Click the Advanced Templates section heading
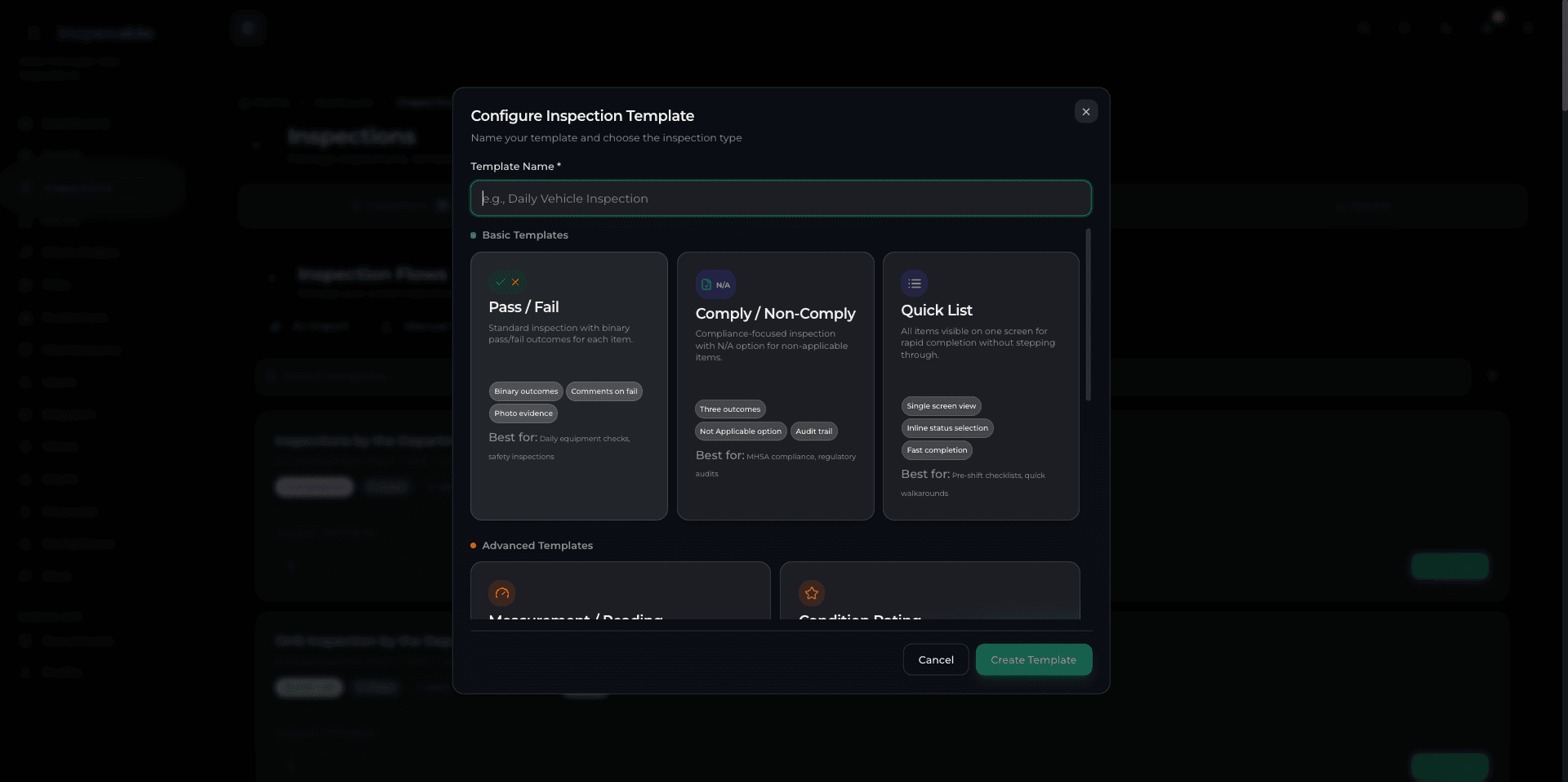This screenshot has height=782, width=1568. click(x=537, y=546)
